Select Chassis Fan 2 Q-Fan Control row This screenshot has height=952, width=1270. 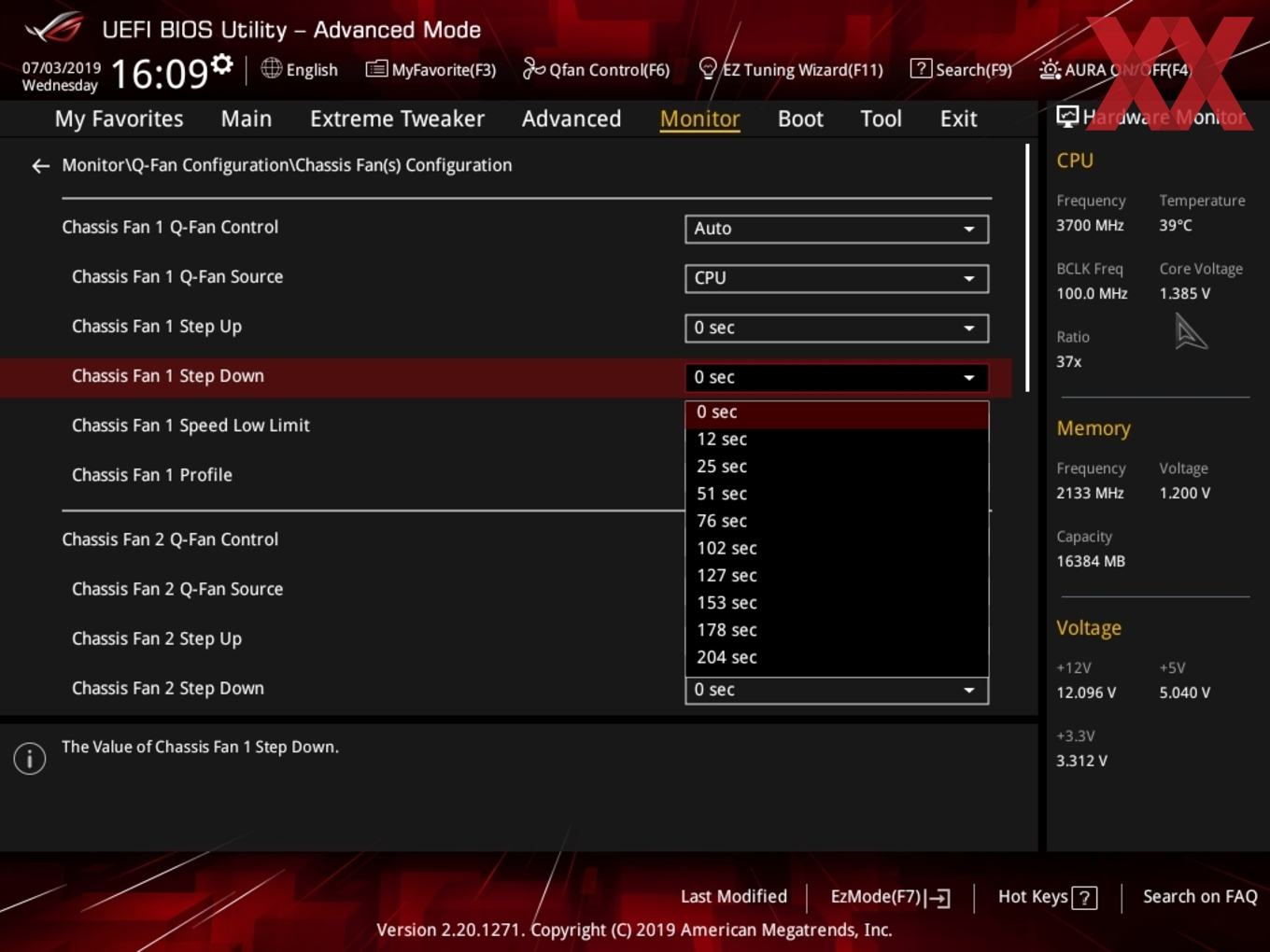coord(170,539)
